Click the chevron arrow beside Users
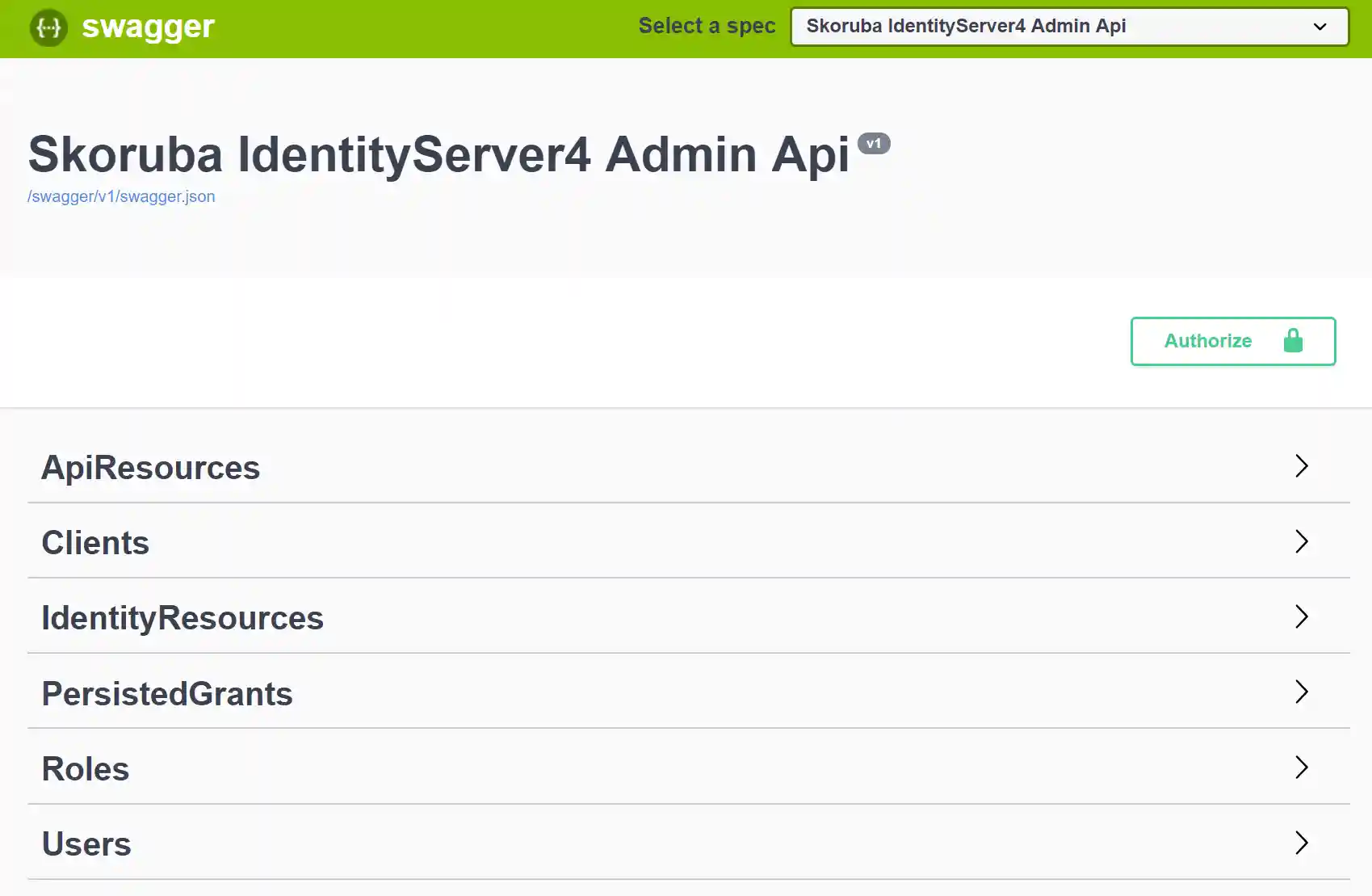This screenshot has width=1372, height=896. pyautogui.click(x=1301, y=843)
